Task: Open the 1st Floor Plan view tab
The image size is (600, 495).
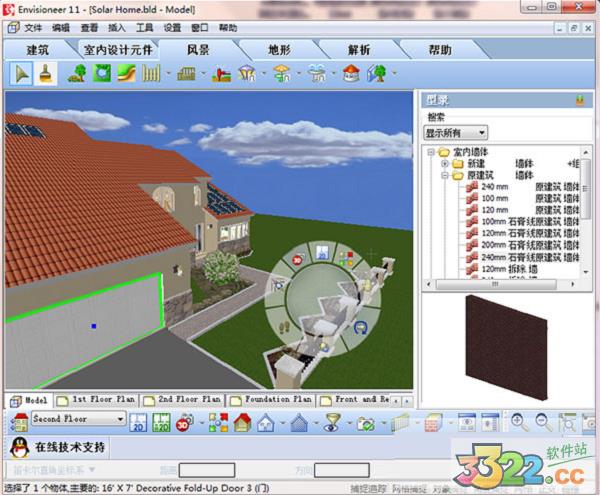Action: 97,400
